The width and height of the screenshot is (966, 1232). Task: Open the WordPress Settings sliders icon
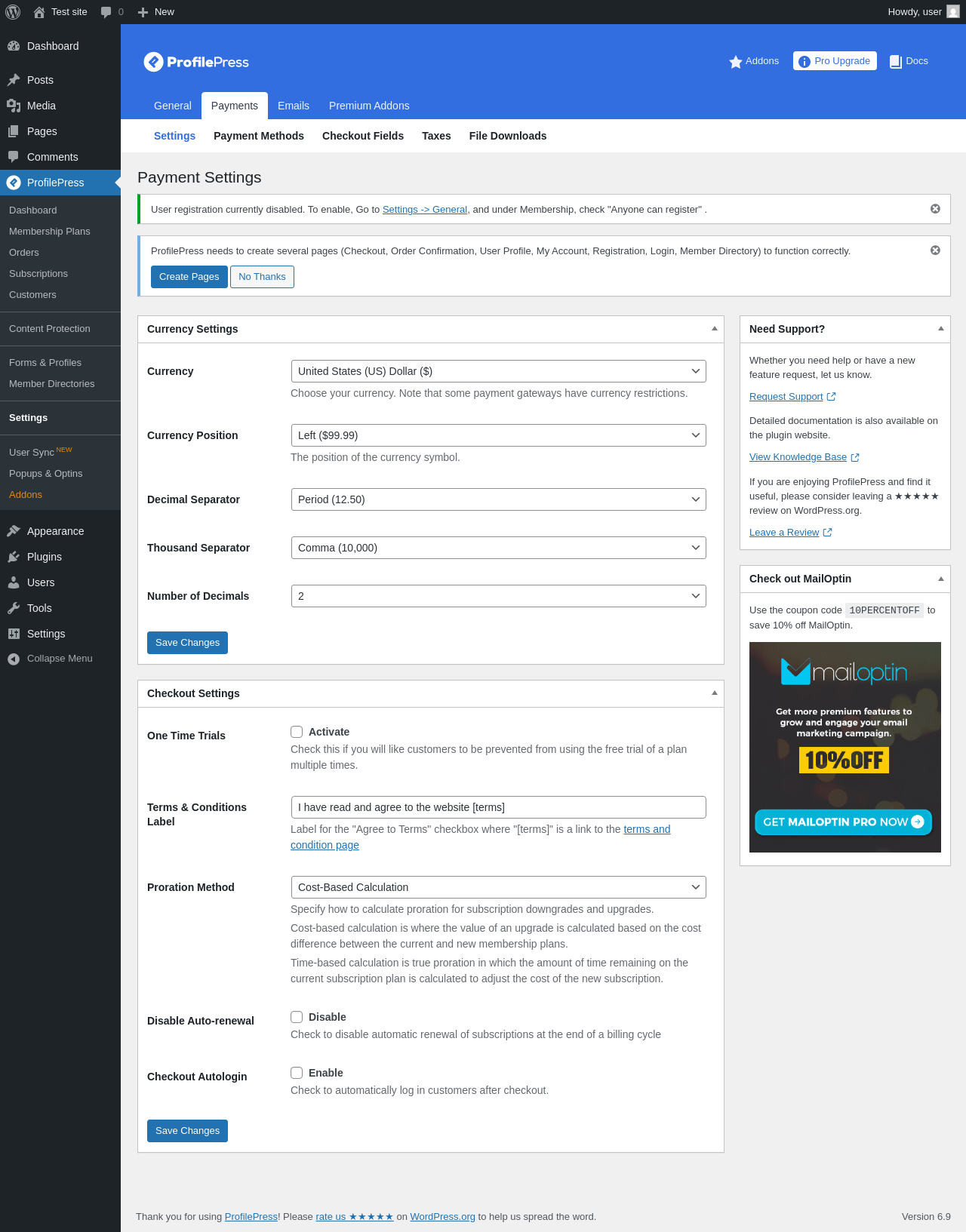click(x=14, y=634)
